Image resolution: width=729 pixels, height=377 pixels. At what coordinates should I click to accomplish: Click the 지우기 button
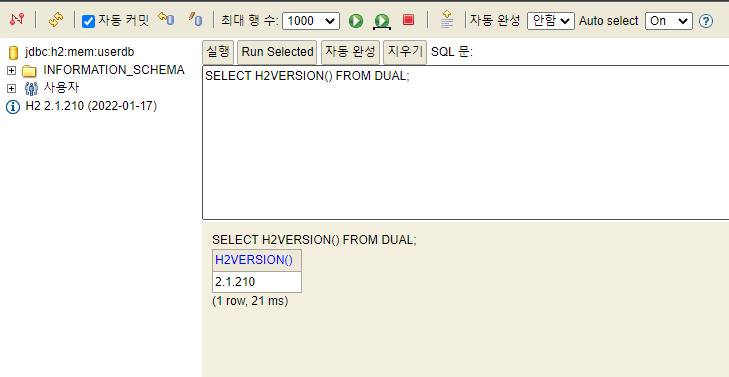405,52
